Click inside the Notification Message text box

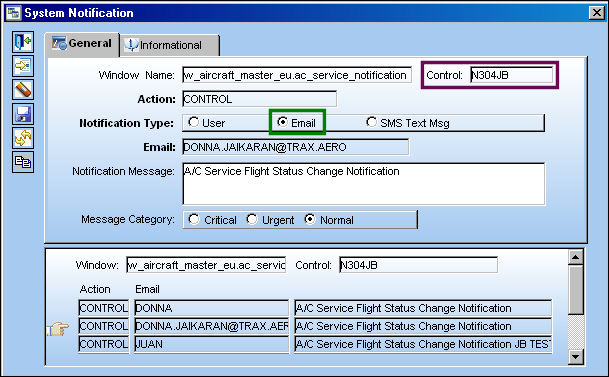point(364,184)
